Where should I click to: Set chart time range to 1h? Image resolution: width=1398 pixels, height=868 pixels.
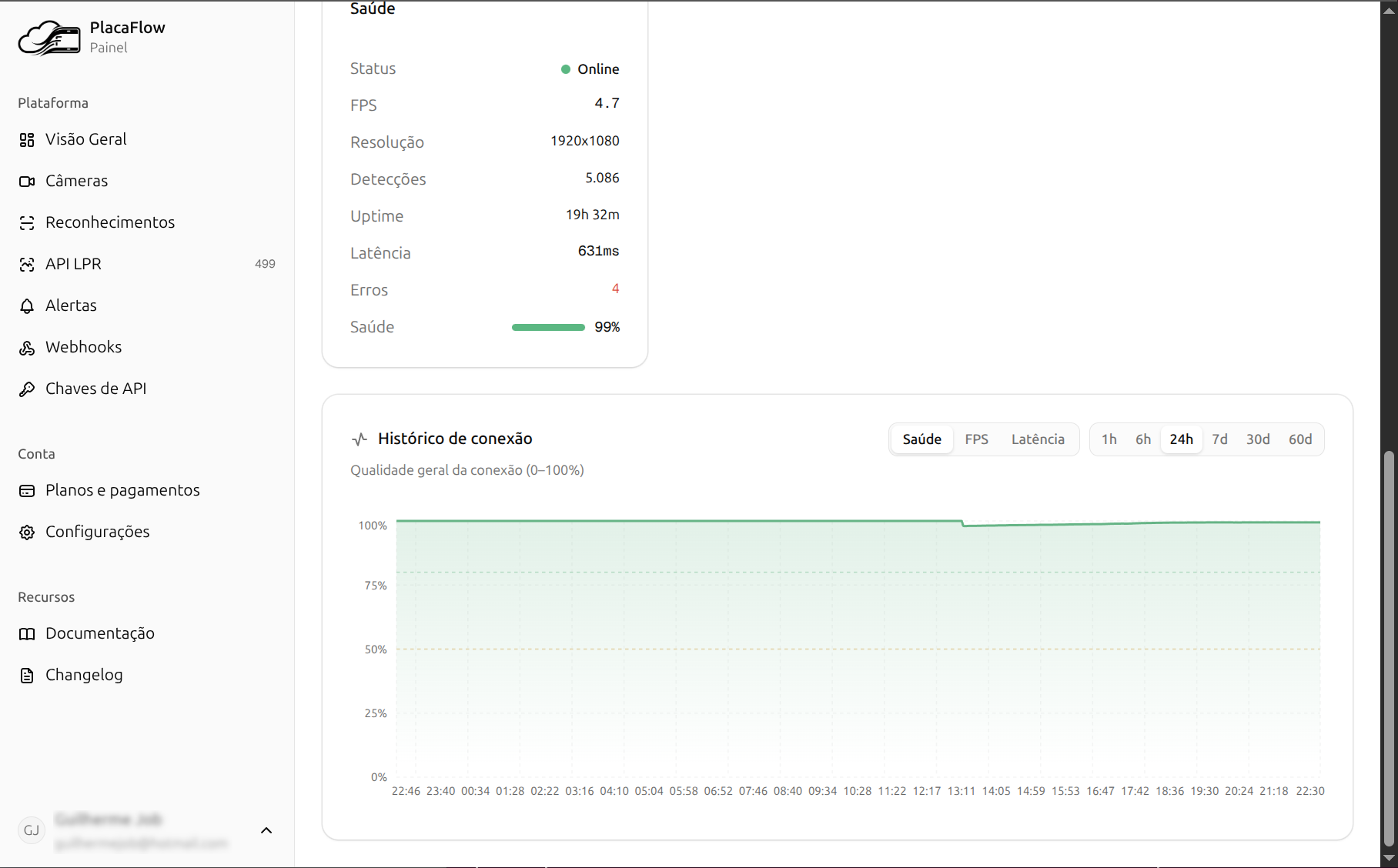click(x=1109, y=439)
